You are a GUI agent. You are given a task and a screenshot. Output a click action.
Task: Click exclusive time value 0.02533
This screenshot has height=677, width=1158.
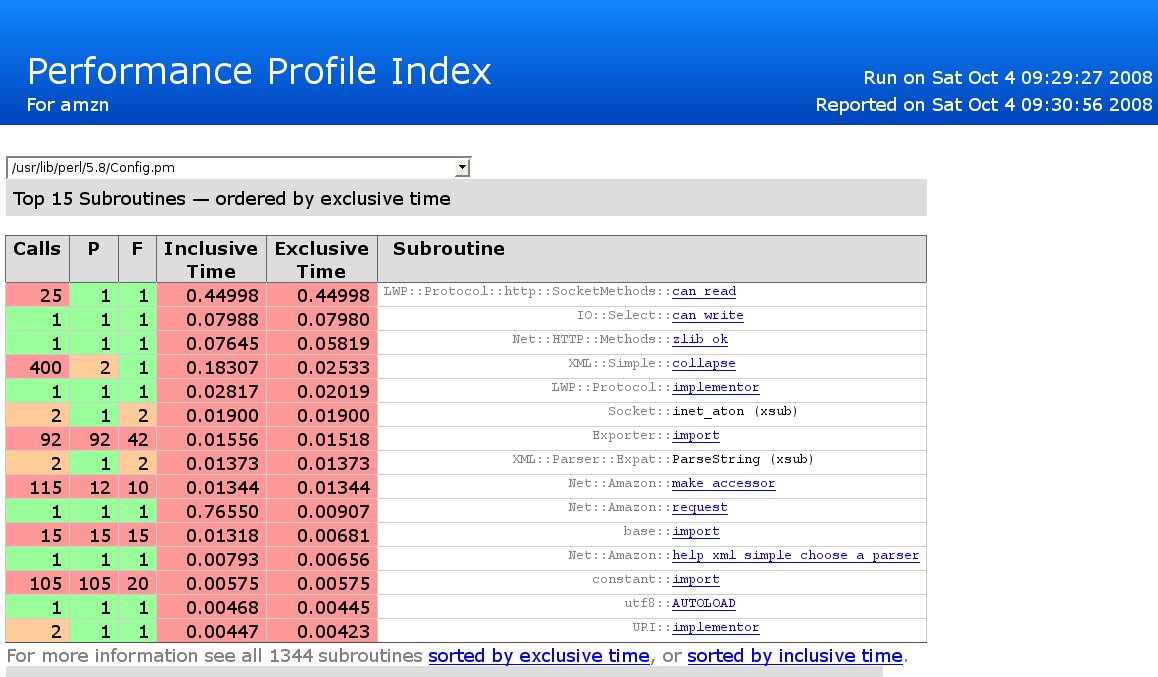(x=322, y=368)
